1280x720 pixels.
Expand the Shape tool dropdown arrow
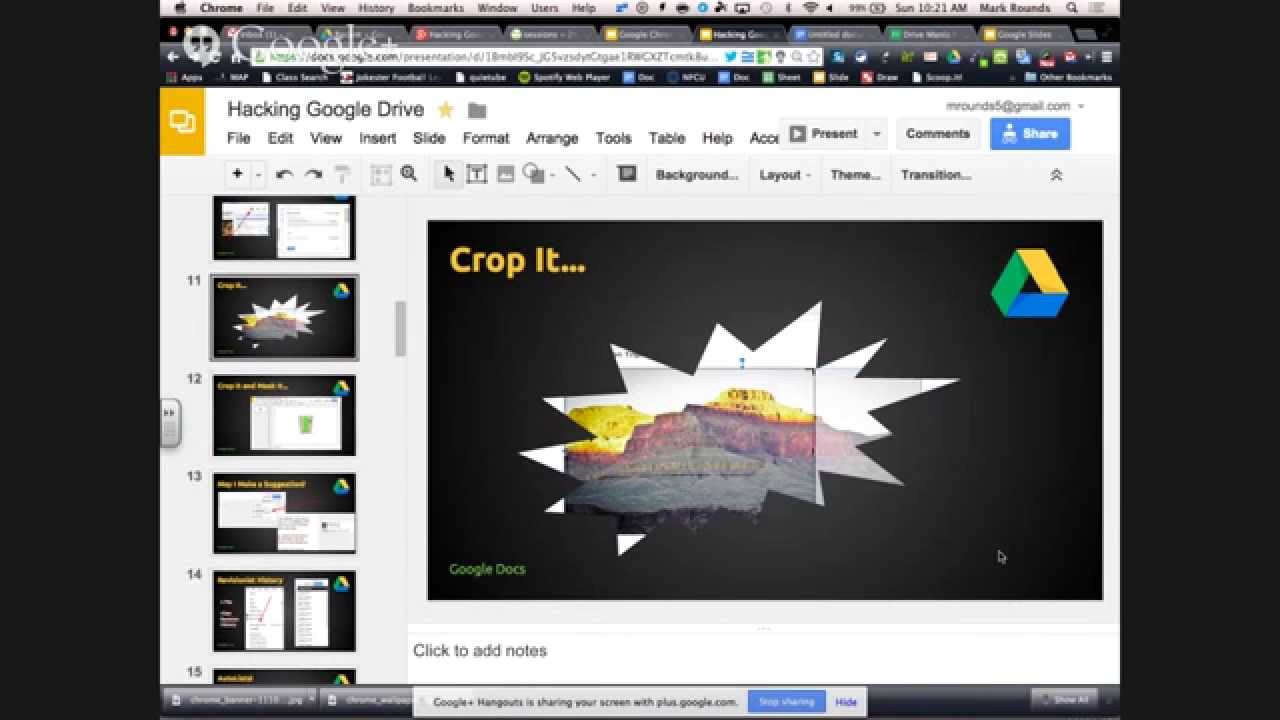(552, 175)
